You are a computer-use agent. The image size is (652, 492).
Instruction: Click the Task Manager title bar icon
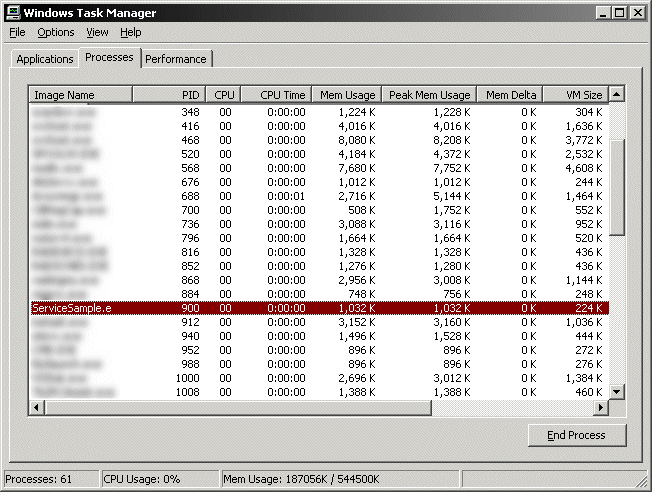point(12,12)
